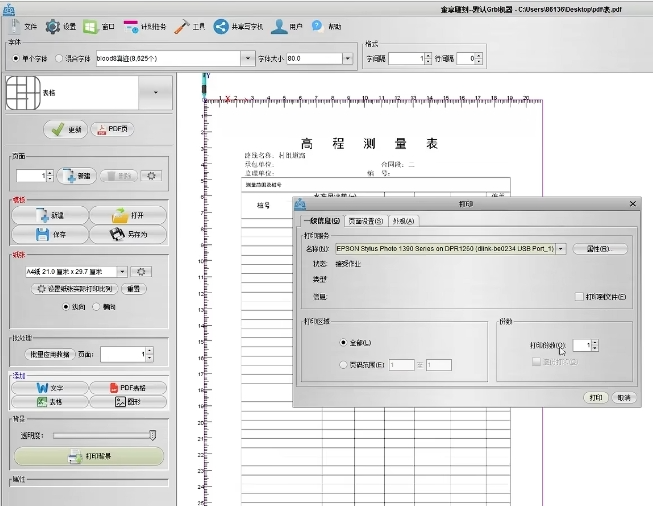The image size is (653, 506).
Task: Expand the font selection dropdown
Action: point(249,59)
